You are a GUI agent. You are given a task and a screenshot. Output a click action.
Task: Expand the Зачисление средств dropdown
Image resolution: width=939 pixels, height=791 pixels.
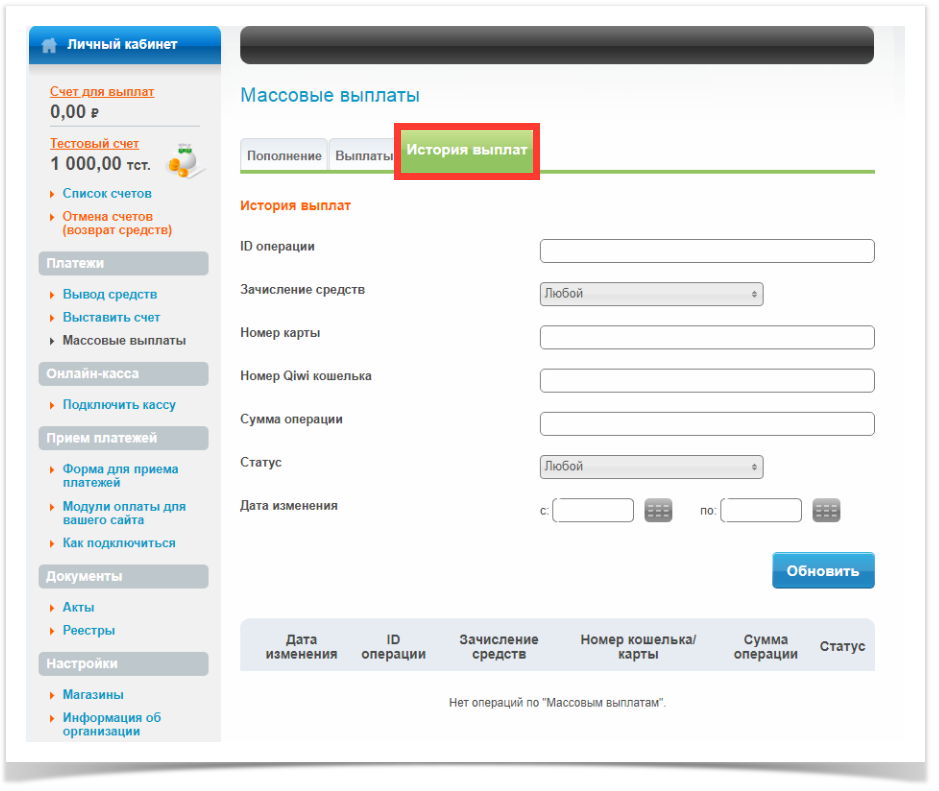click(x=651, y=294)
